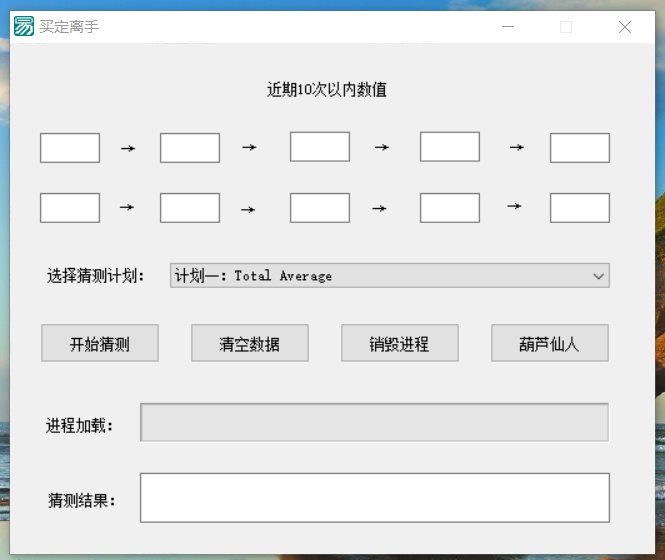This screenshot has height=560, width=665.
Task: Focus the third value box in top row
Action: tap(320, 147)
